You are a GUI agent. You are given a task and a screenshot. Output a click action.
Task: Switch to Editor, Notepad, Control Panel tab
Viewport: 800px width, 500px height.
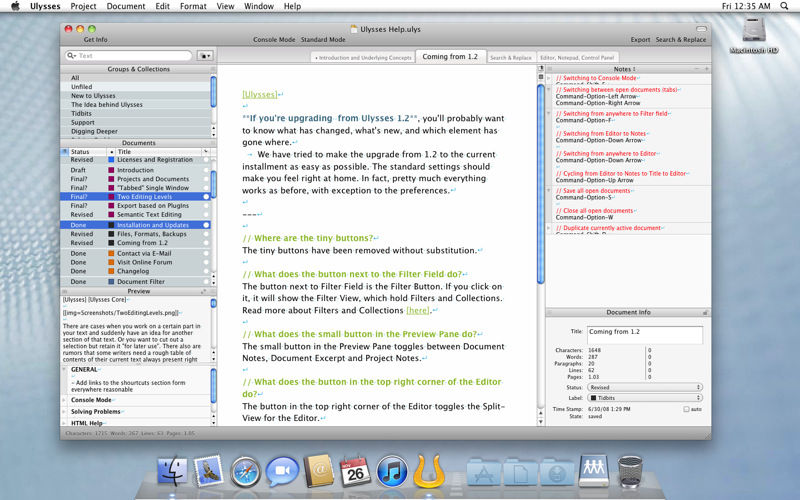577,58
